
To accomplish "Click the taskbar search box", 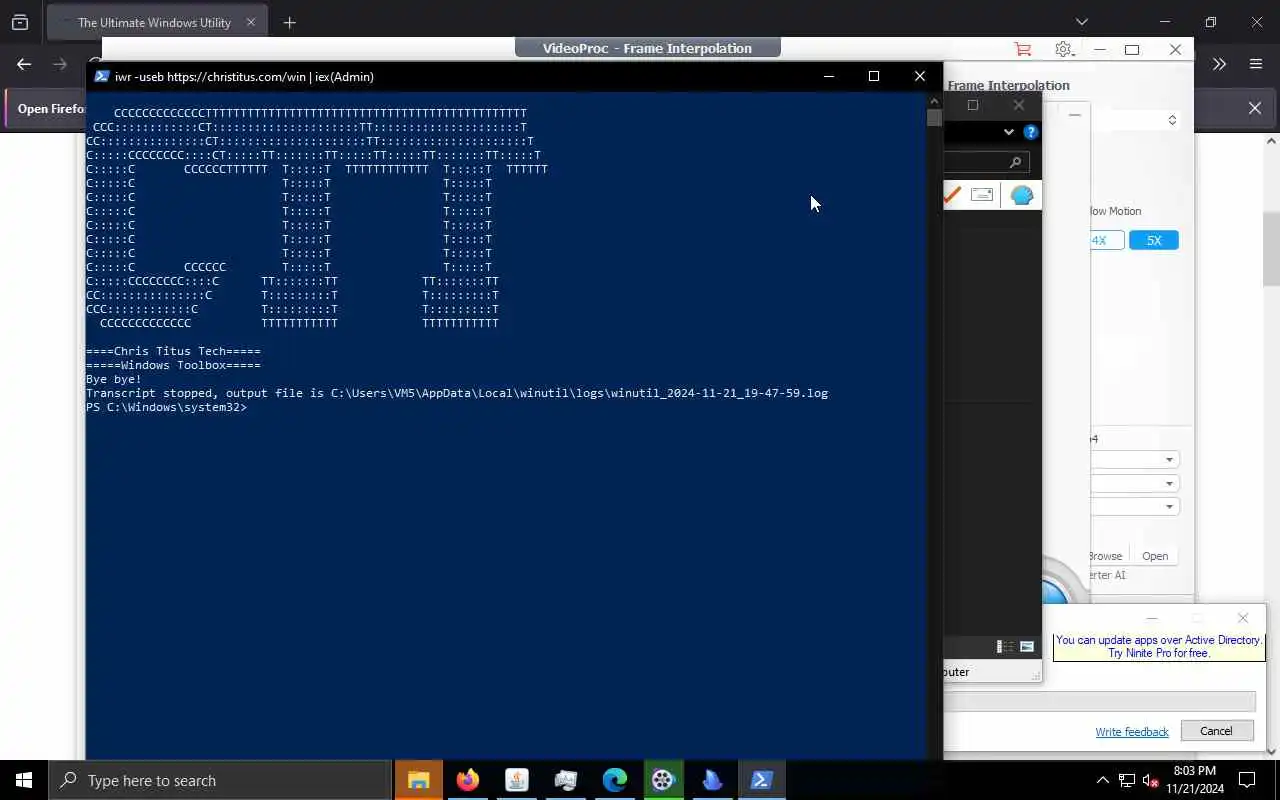I will click(x=220, y=780).
